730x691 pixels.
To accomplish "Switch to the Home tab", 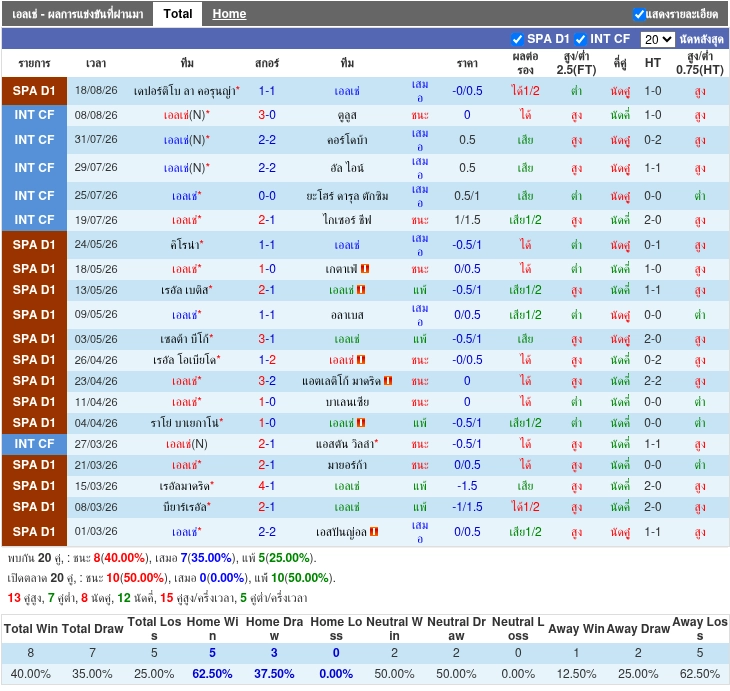I will [x=229, y=14].
